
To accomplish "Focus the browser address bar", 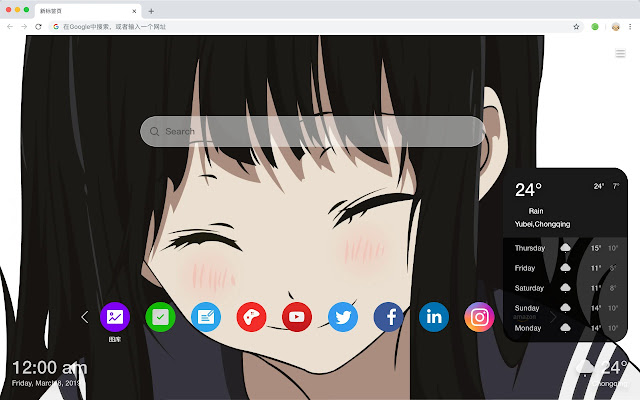I will (x=316, y=27).
